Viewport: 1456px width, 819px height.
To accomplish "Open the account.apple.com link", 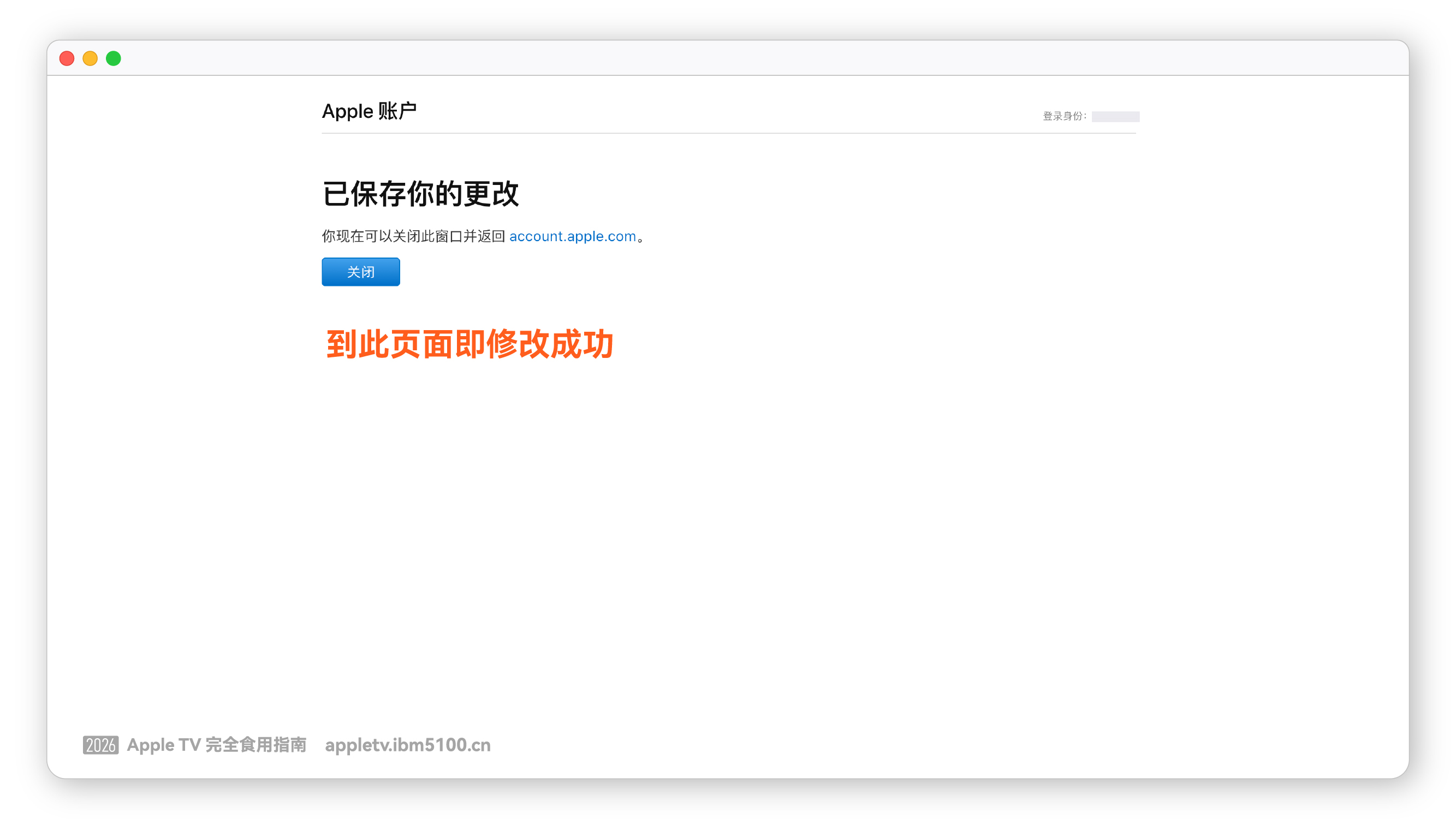I will point(572,236).
